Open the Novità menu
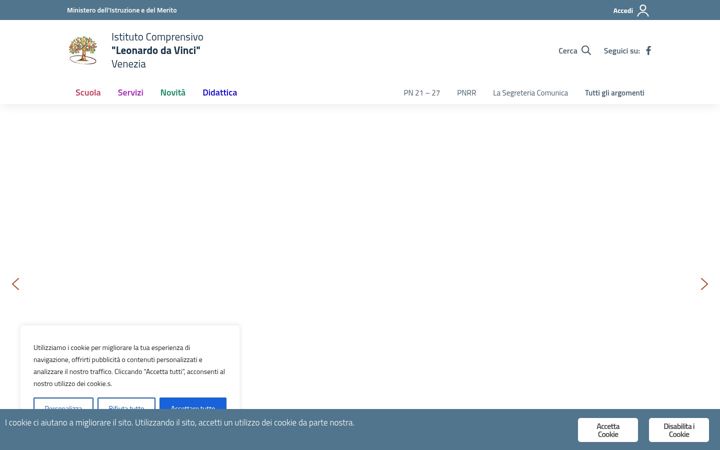The height and width of the screenshot is (450, 720). (x=173, y=93)
